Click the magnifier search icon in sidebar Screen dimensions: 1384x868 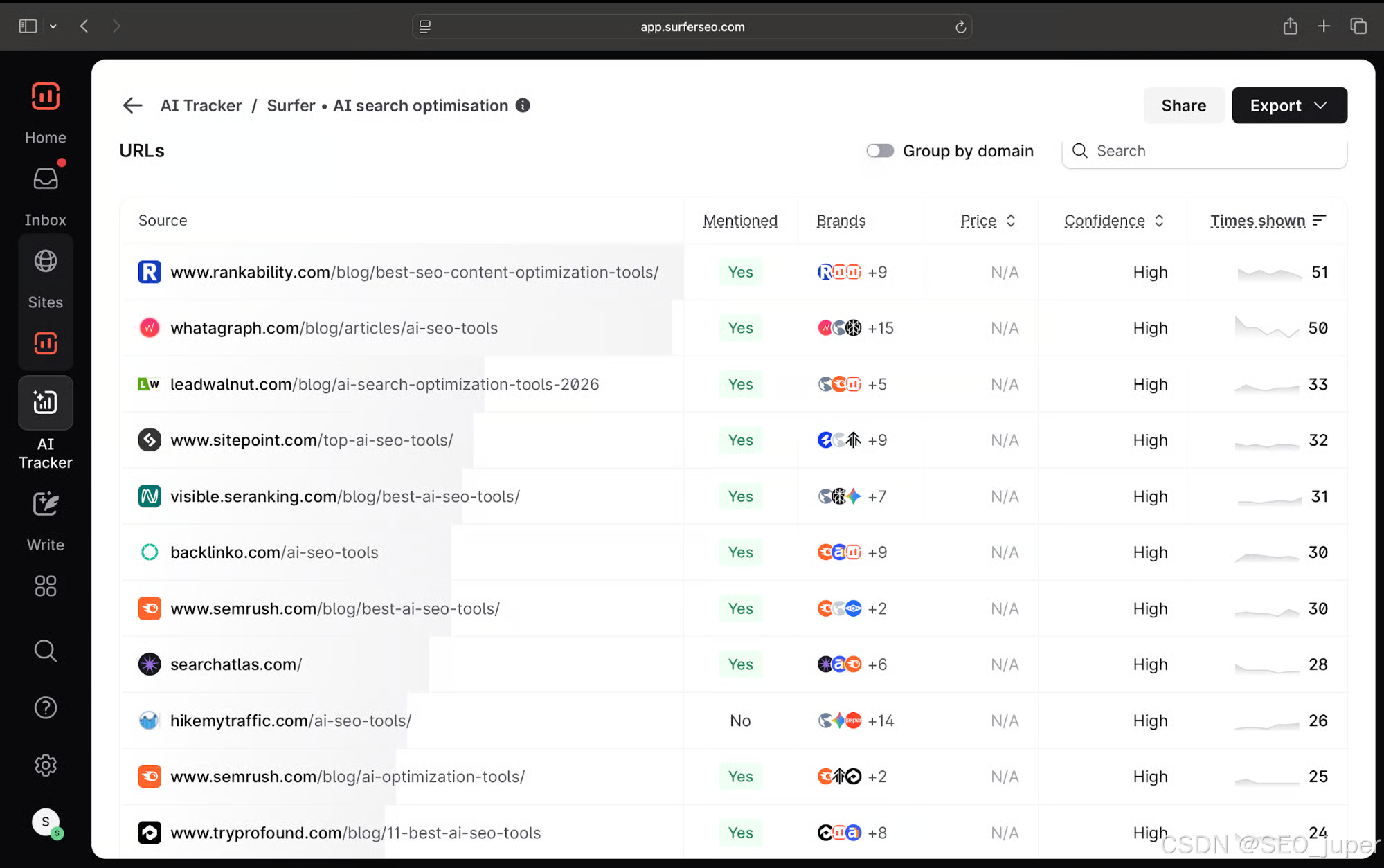tap(46, 651)
